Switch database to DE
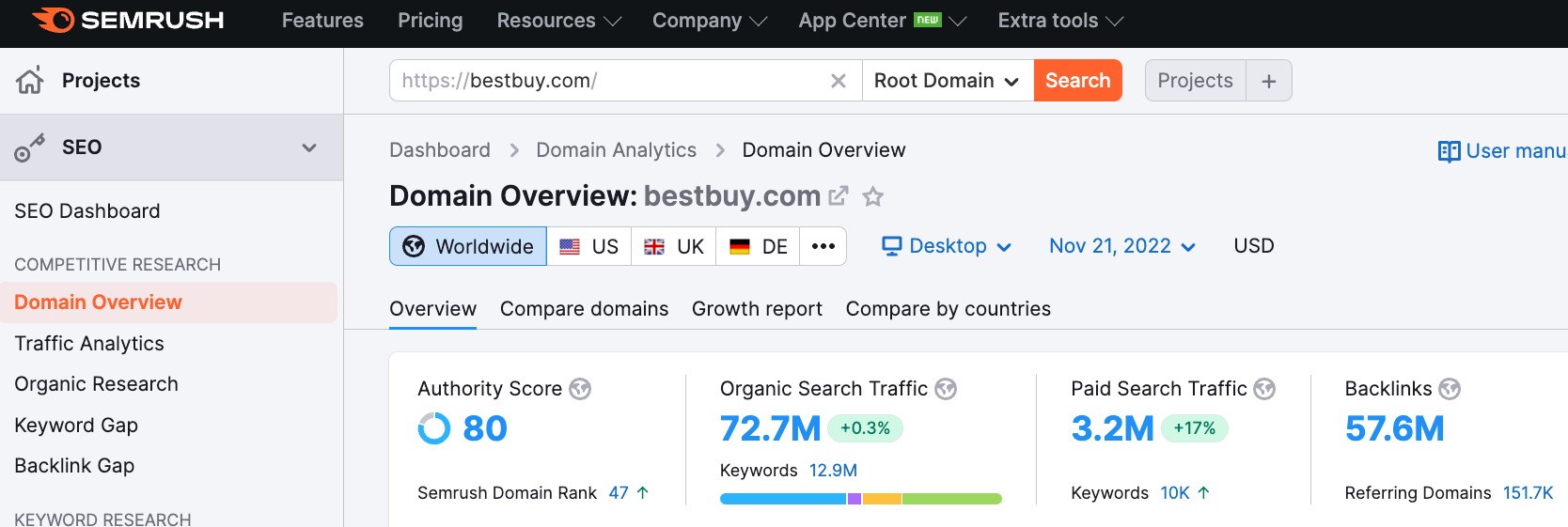This screenshot has width=1568, height=527. (x=758, y=246)
